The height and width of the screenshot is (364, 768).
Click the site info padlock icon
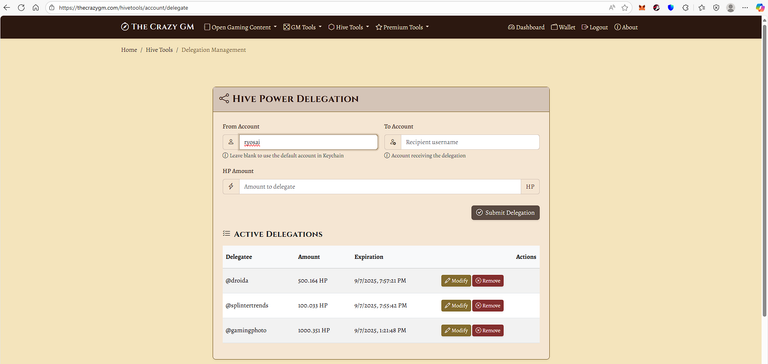click(x=52, y=8)
